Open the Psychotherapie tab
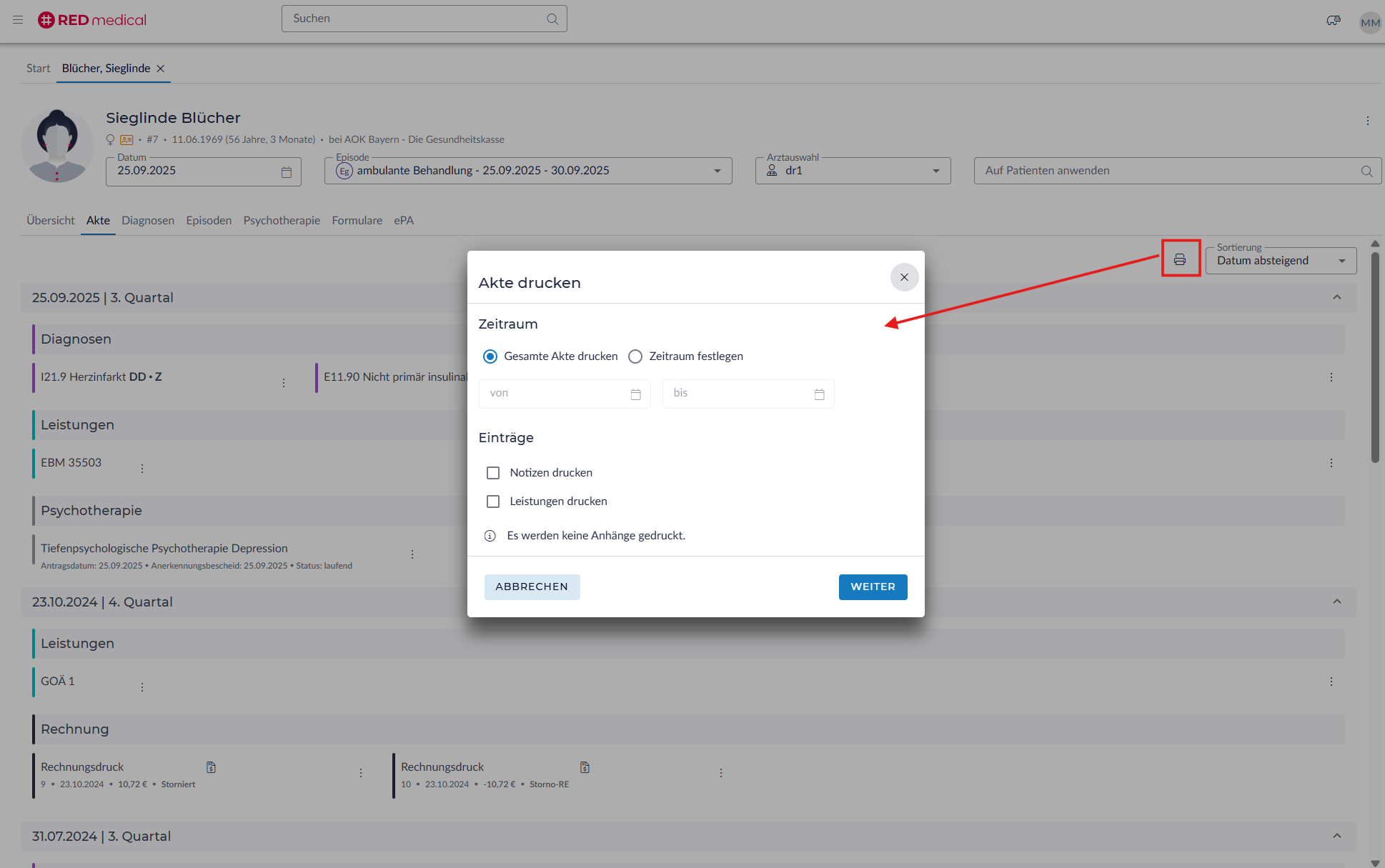This screenshot has height=868, width=1385. (x=282, y=220)
